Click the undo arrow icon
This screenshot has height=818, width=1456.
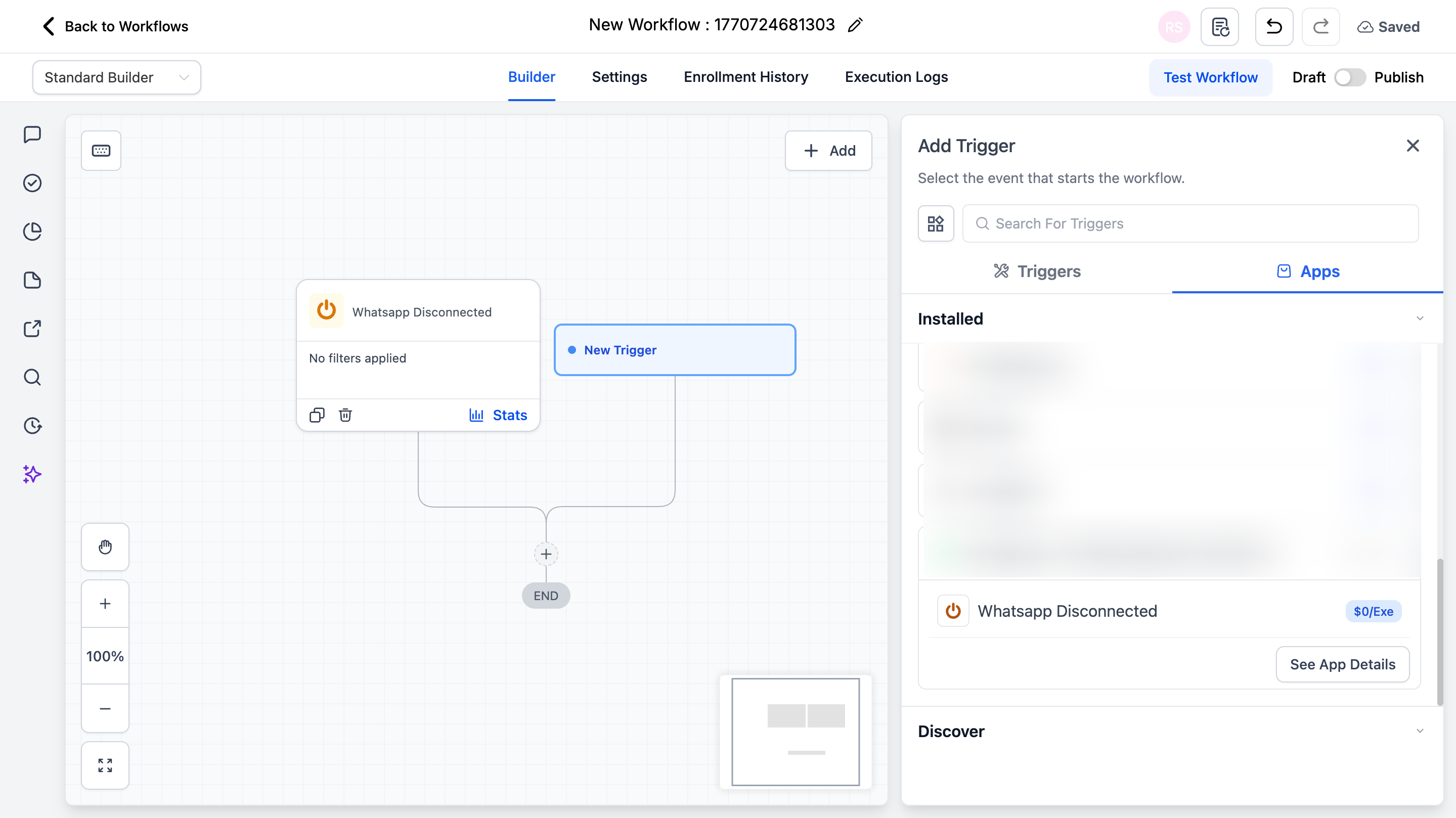[x=1273, y=27]
